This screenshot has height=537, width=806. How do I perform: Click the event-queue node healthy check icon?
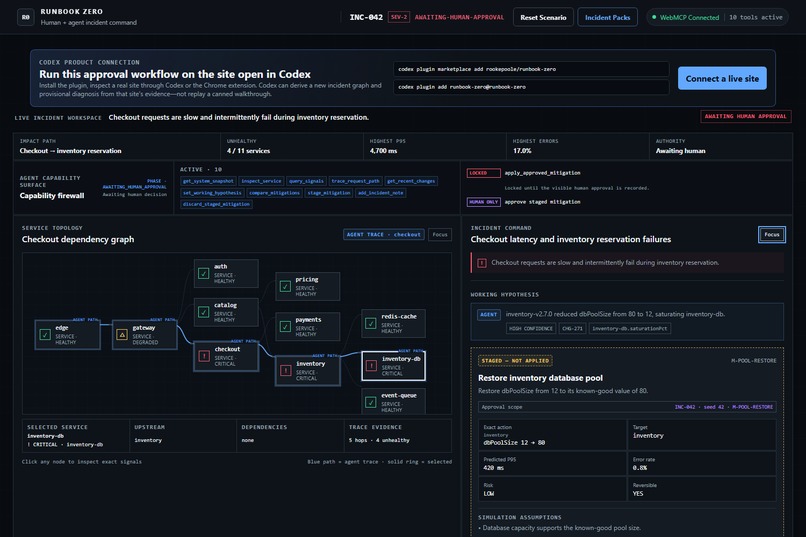coord(371,402)
